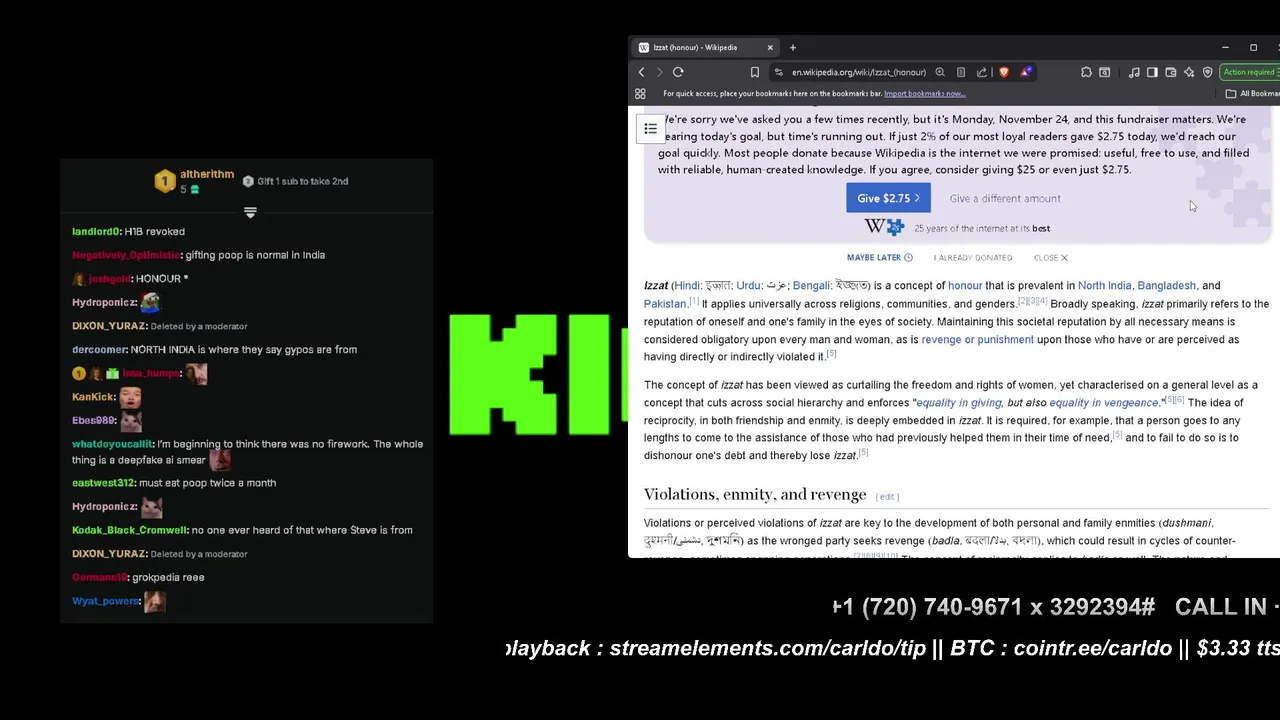Toggle the Wikipedia table of contents icon

(x=651, y=129)
